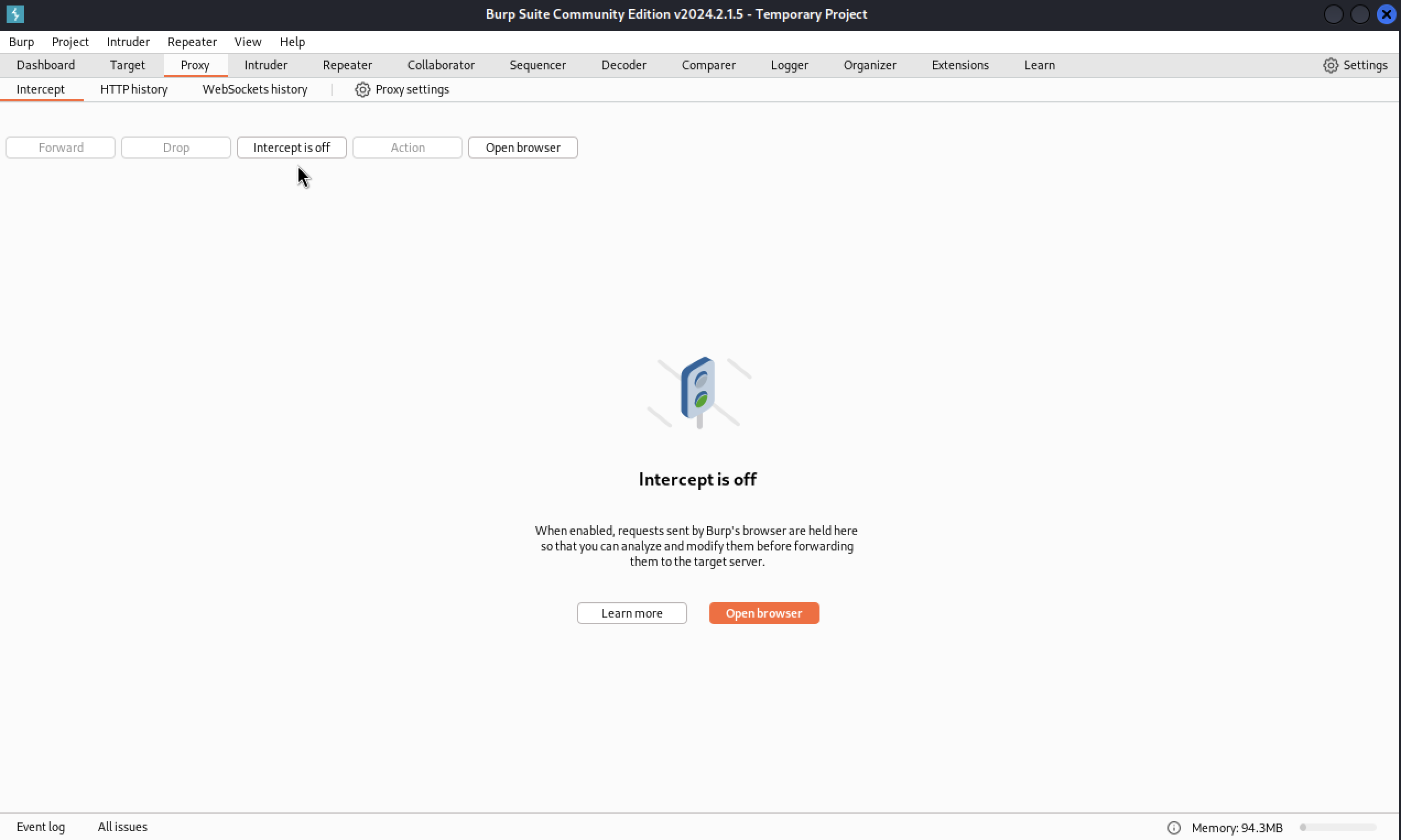
Task: Open the Event log
Action: [x=41, y=827]
